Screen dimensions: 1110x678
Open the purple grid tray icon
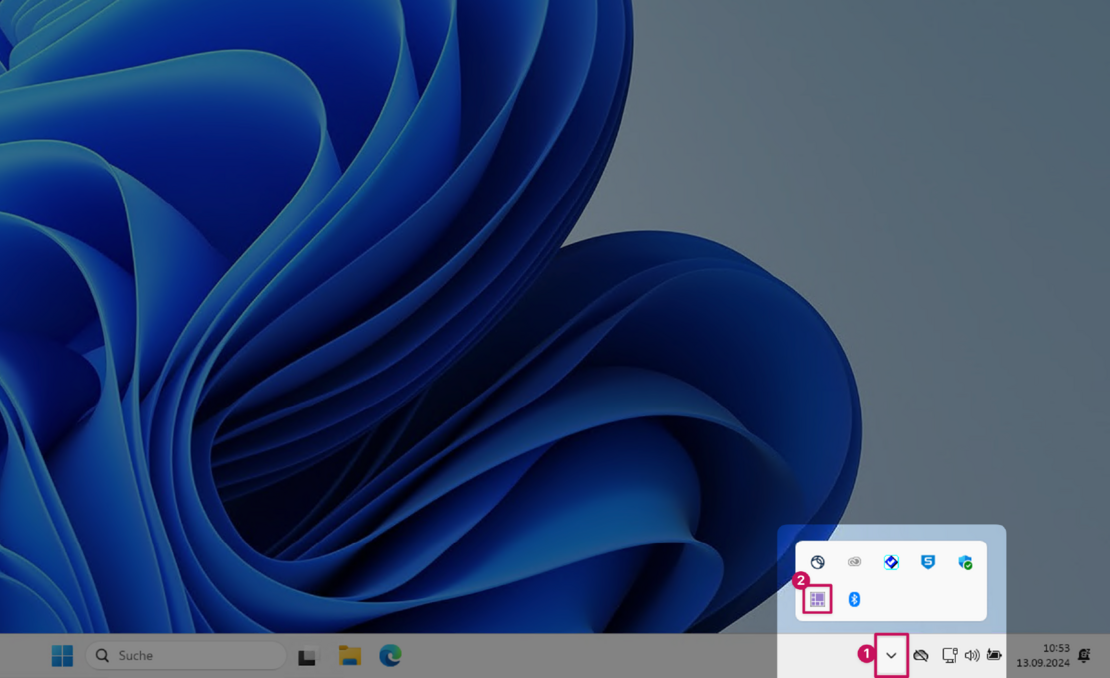817,599
